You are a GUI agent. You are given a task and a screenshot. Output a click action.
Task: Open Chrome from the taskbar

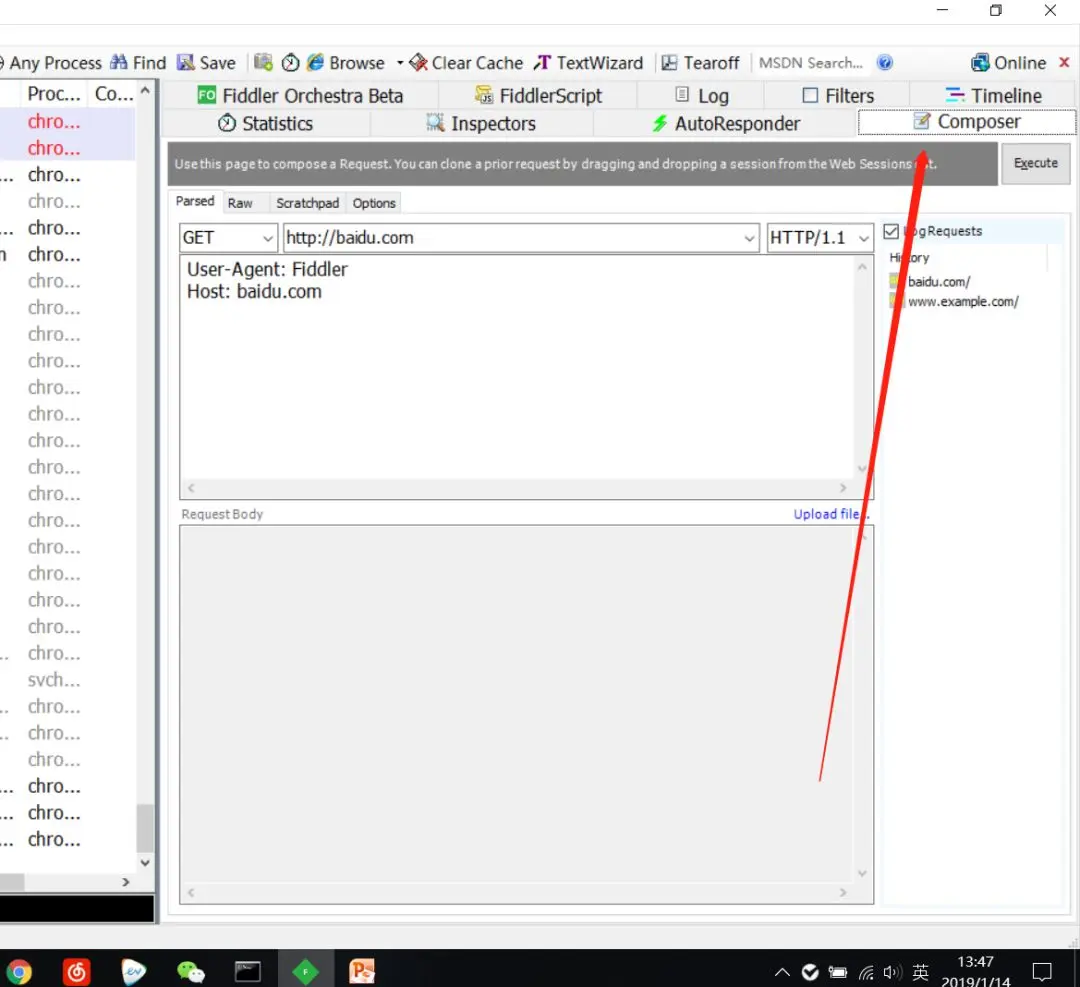pos(18,972)
